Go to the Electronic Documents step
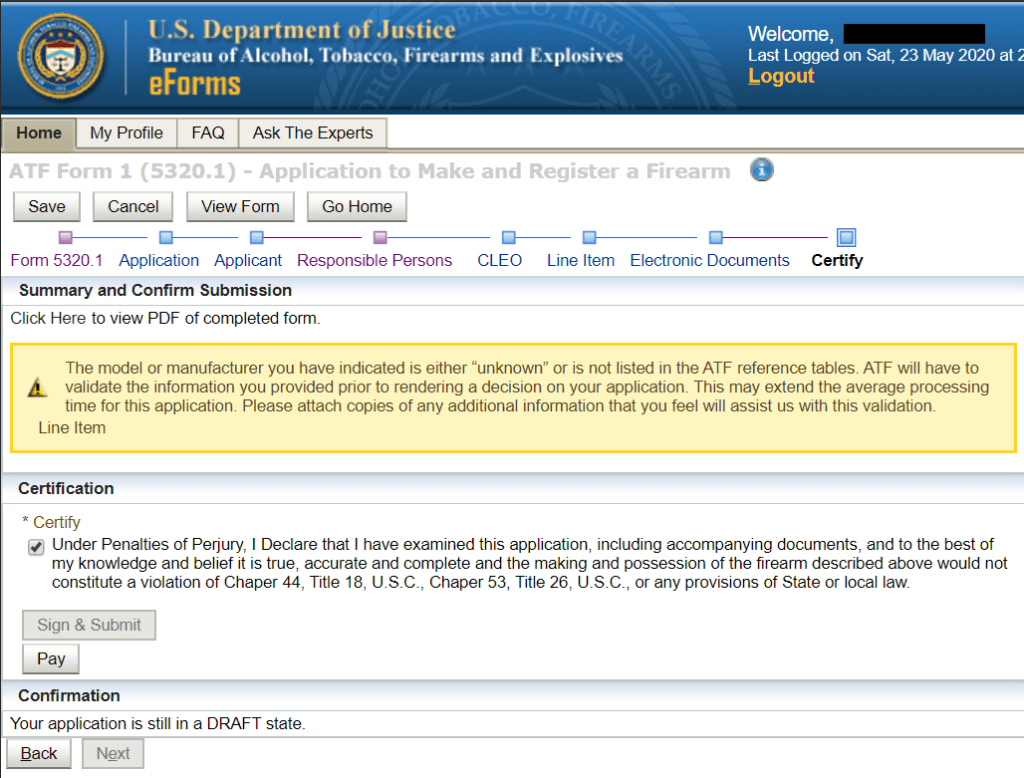This screenshot has width=1024, height=778. (x=710, y=261)
